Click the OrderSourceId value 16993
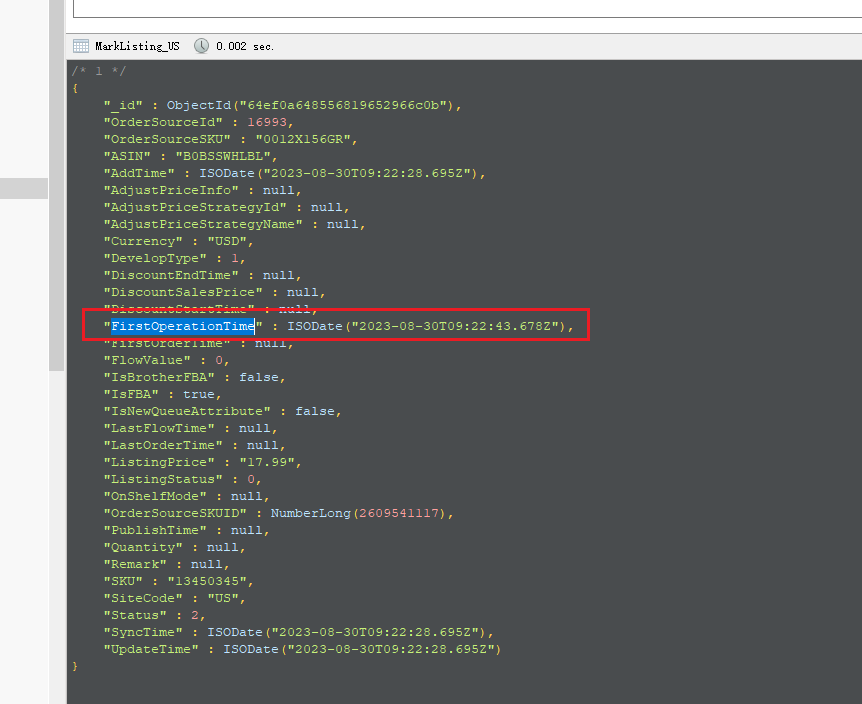Screen dimensions: 862x704 tap(267, 122)
